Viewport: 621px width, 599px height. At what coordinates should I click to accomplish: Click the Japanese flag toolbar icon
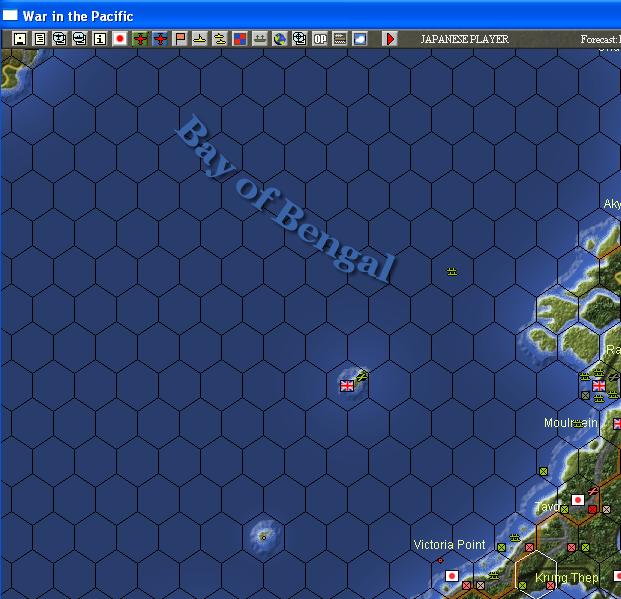coord(120,39)
